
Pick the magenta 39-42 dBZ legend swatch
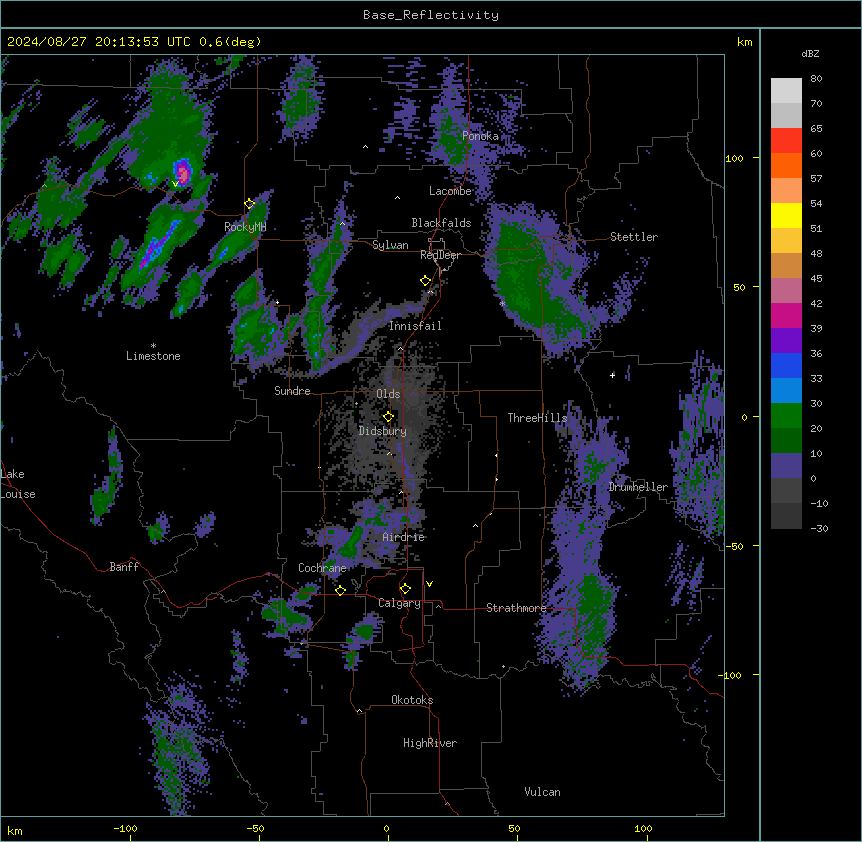click(x=786, y=315)
